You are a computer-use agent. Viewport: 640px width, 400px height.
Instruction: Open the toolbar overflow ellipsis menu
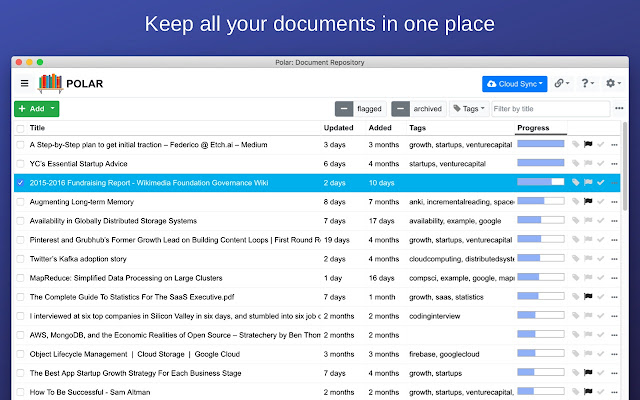coord(619,109)
